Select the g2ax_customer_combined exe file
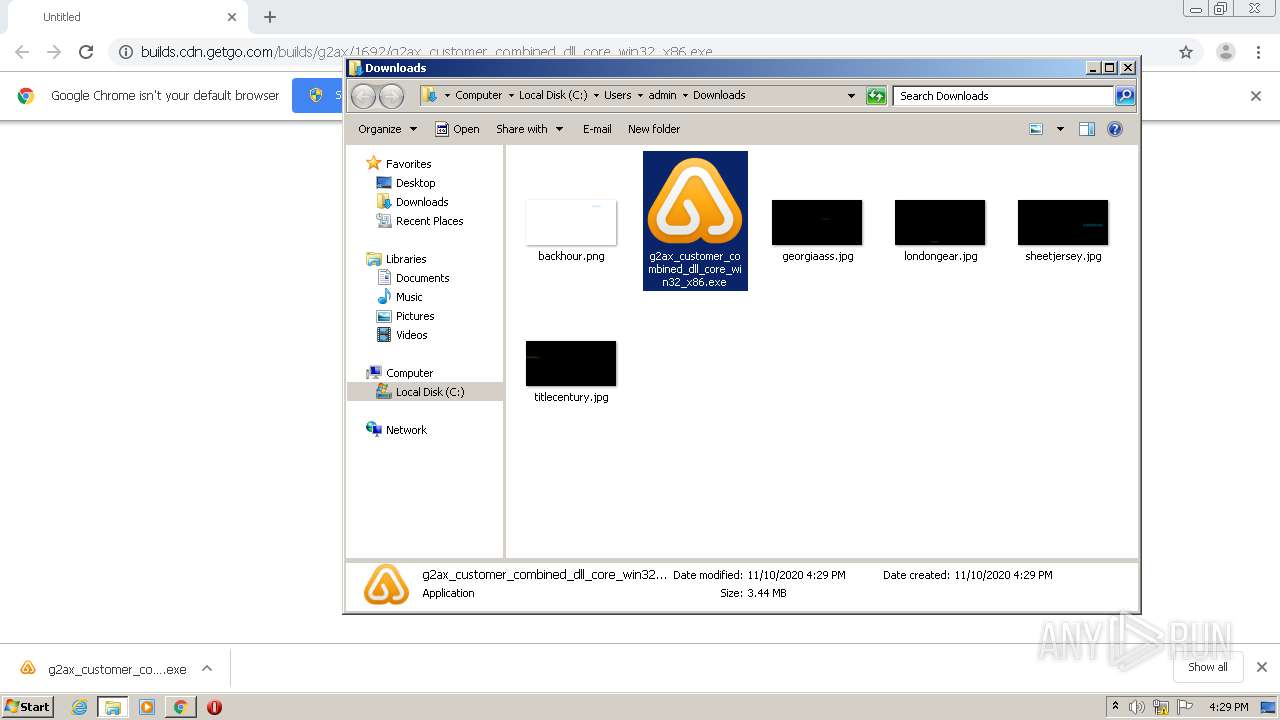Screen dimensions: 1280x720 695,221
